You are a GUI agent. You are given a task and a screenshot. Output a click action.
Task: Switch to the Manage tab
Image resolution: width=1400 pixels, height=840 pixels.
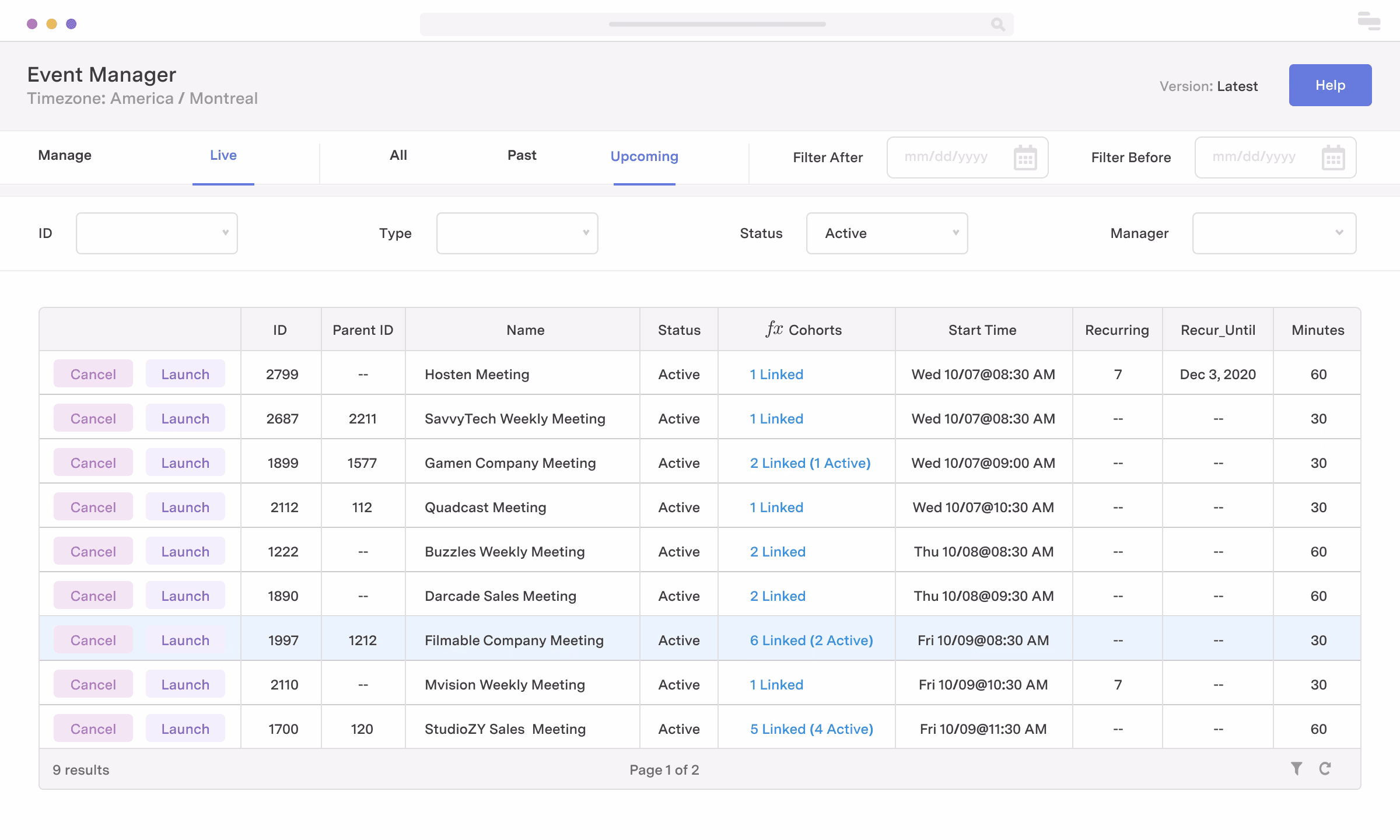(x=65, y=155)
